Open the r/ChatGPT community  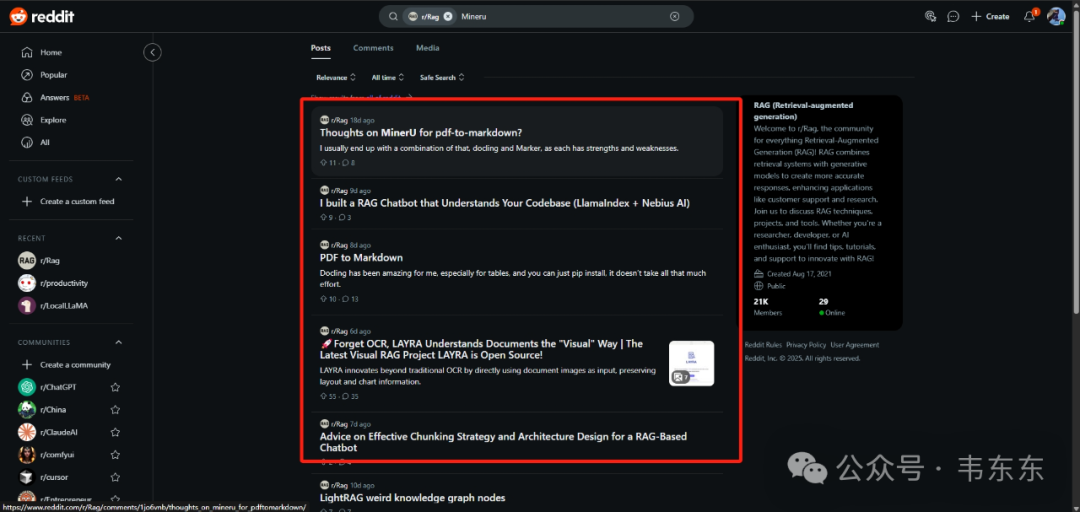(x=58, y=387)
